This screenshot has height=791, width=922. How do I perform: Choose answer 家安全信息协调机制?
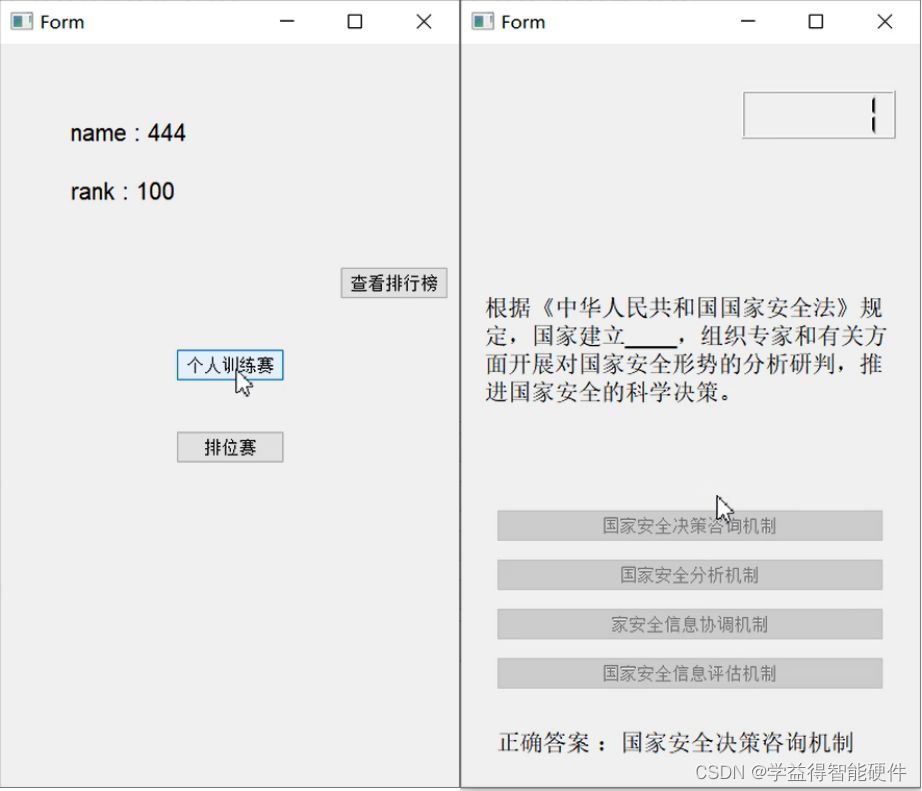[690, 624]
